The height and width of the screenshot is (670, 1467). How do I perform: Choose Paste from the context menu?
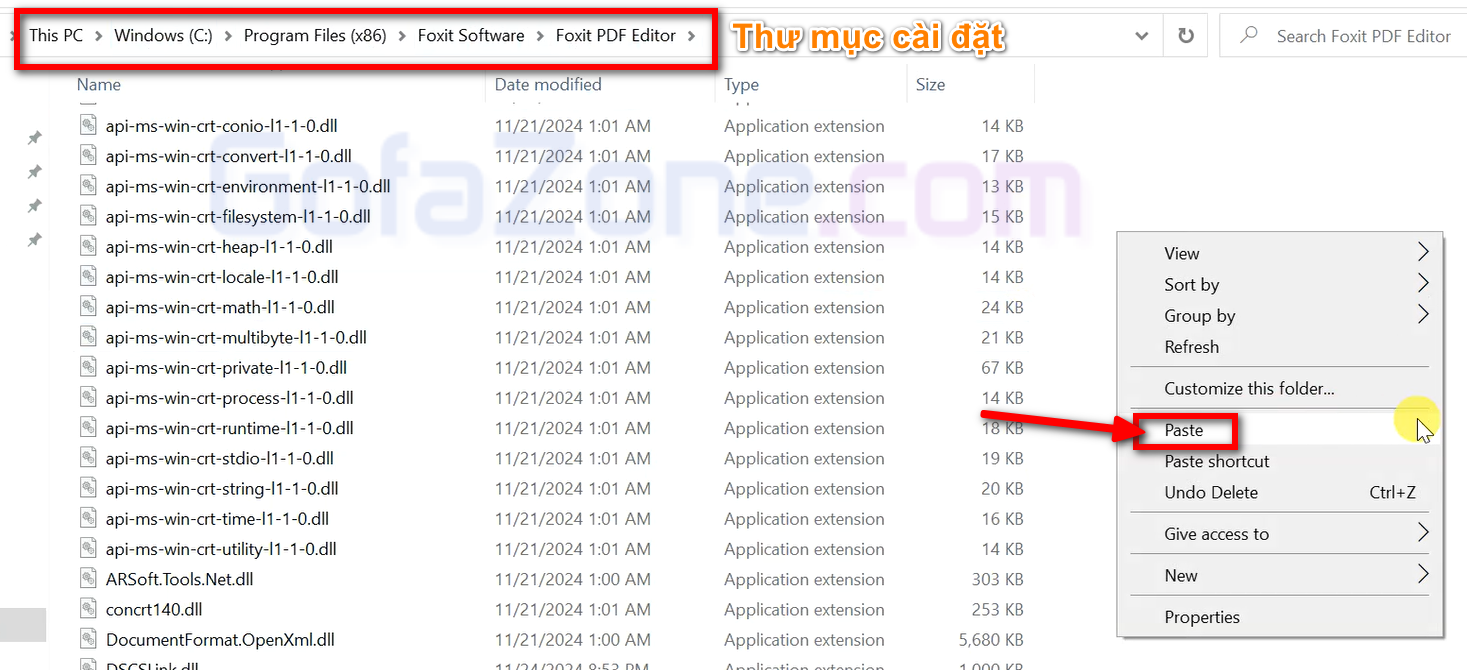1184,430
